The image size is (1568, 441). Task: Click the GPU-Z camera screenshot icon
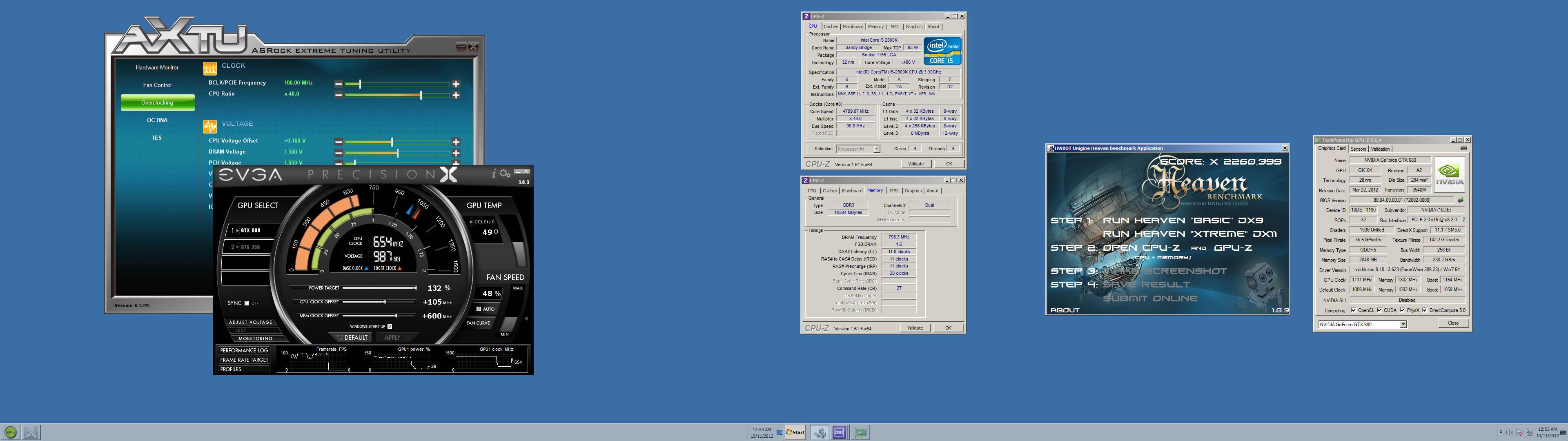click(x=1463, y=148)
